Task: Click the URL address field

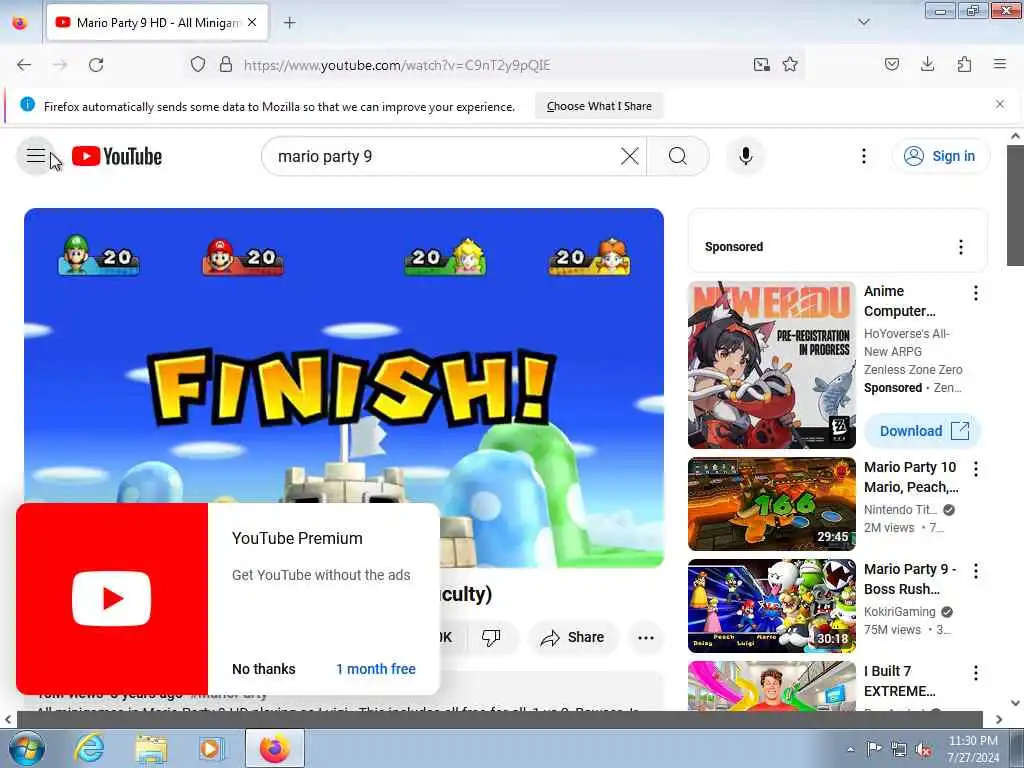Action: (493, 65)
